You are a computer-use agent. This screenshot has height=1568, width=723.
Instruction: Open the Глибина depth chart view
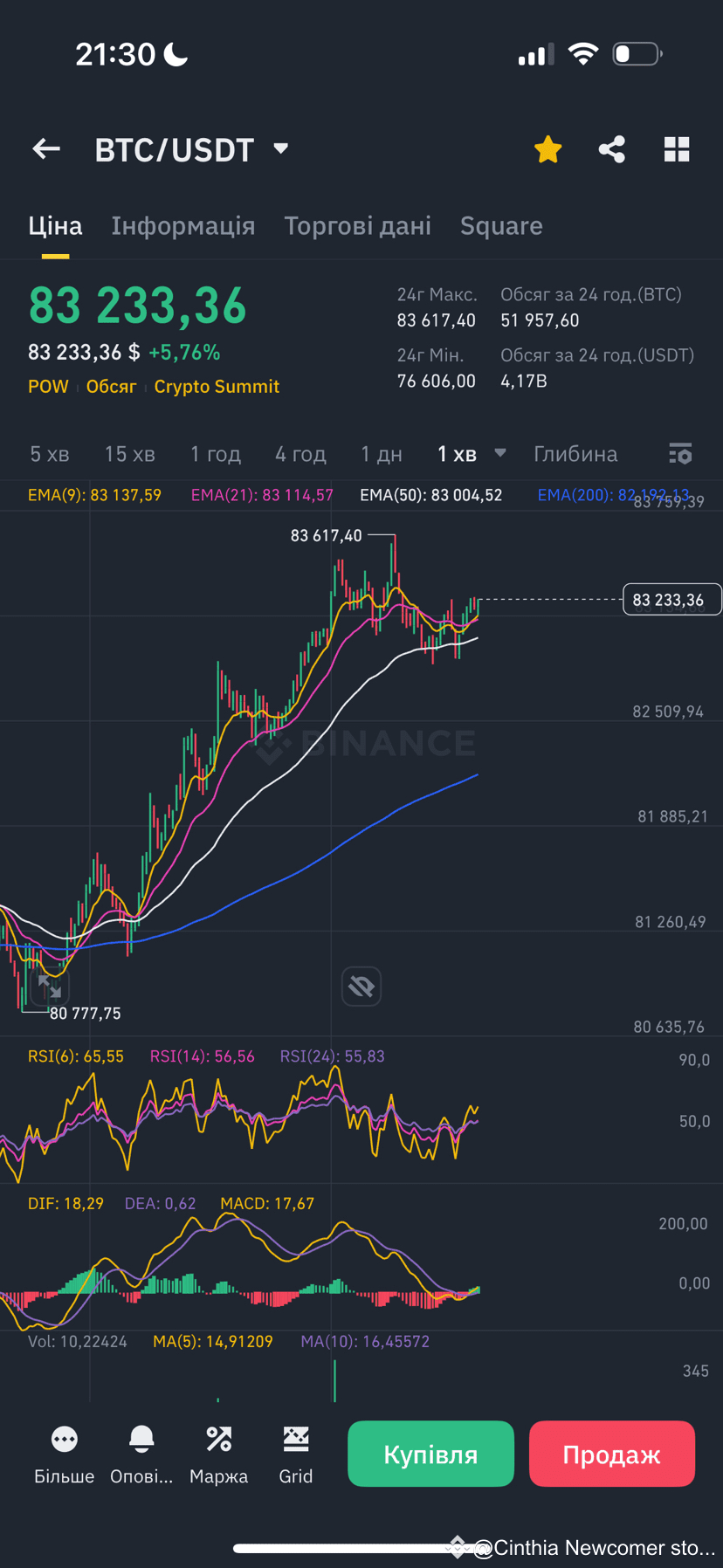pos(575,454)
